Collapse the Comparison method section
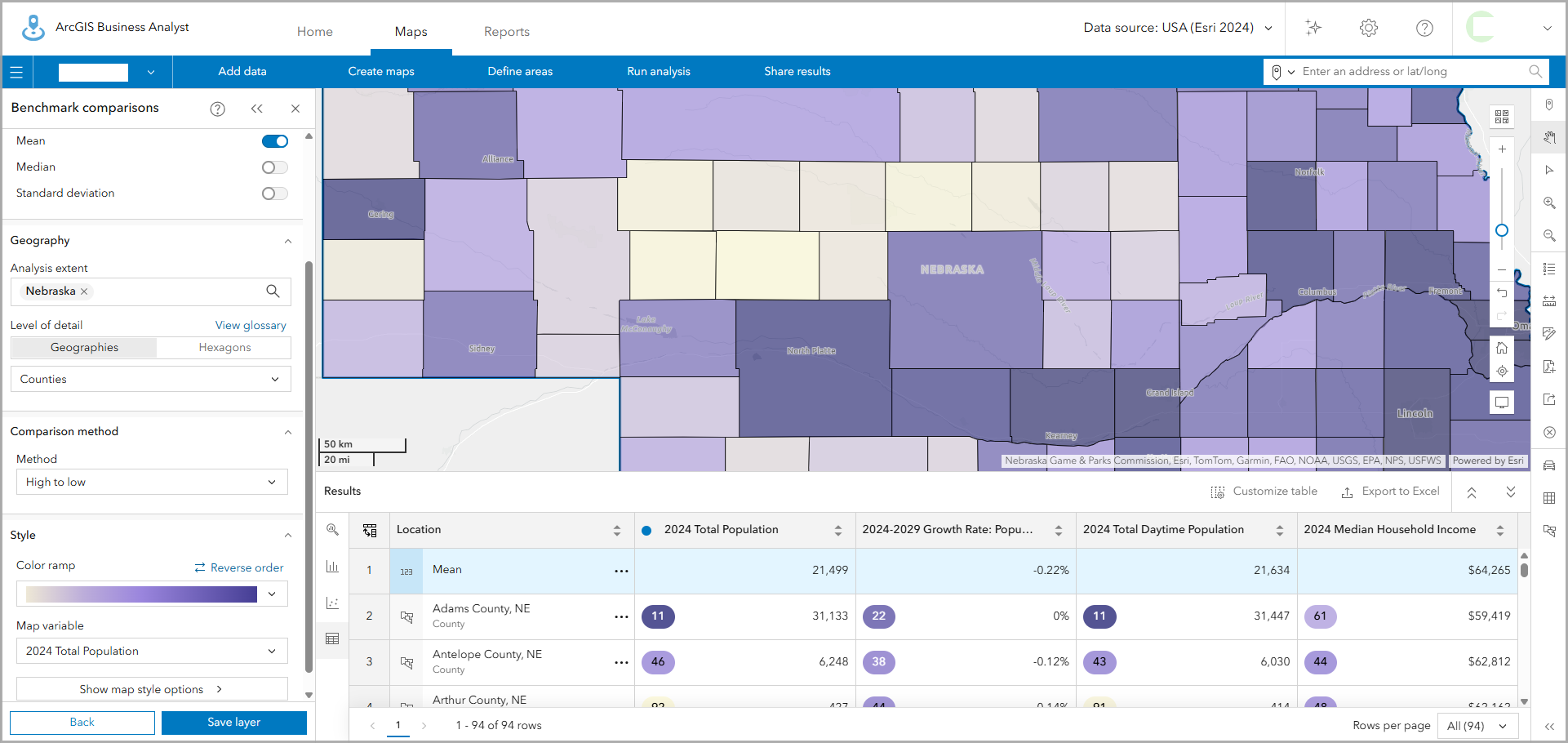 tap(288, 432)
